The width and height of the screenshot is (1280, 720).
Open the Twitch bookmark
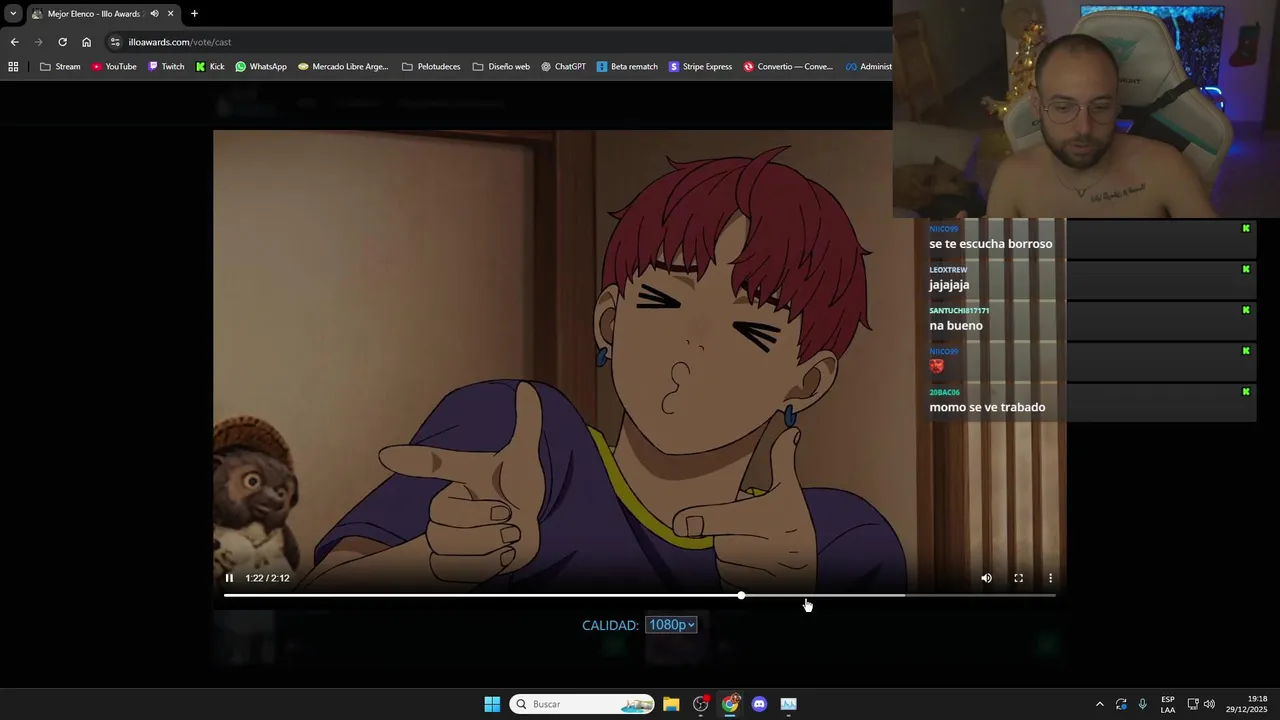pyautogui.click(x=166, y=67)
